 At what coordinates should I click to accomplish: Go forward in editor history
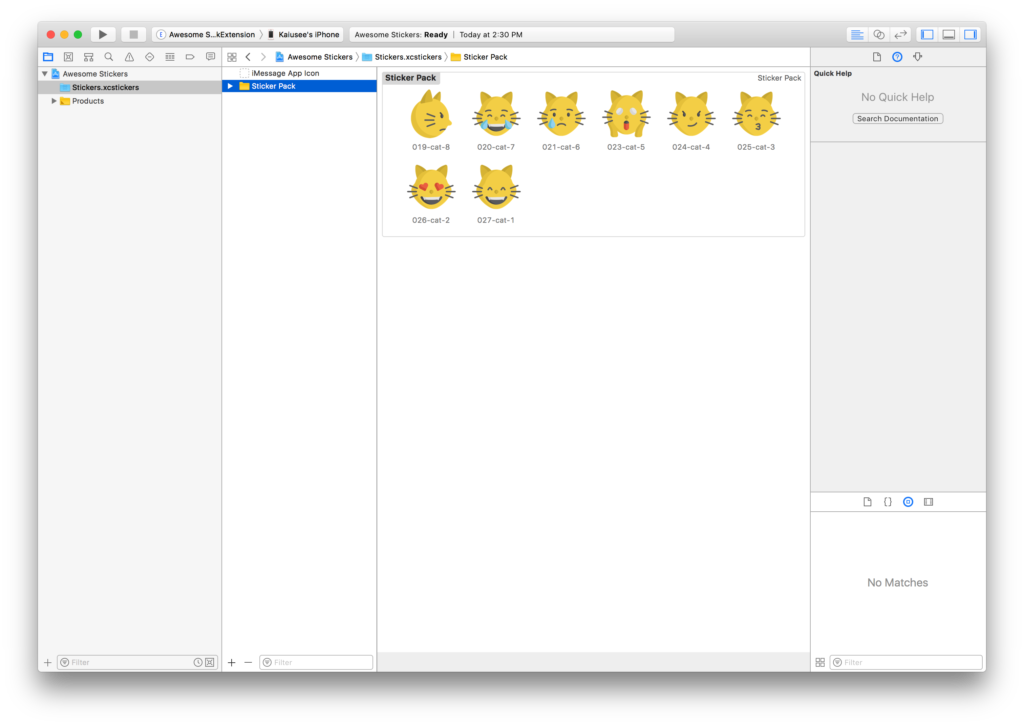pos(263,57)
